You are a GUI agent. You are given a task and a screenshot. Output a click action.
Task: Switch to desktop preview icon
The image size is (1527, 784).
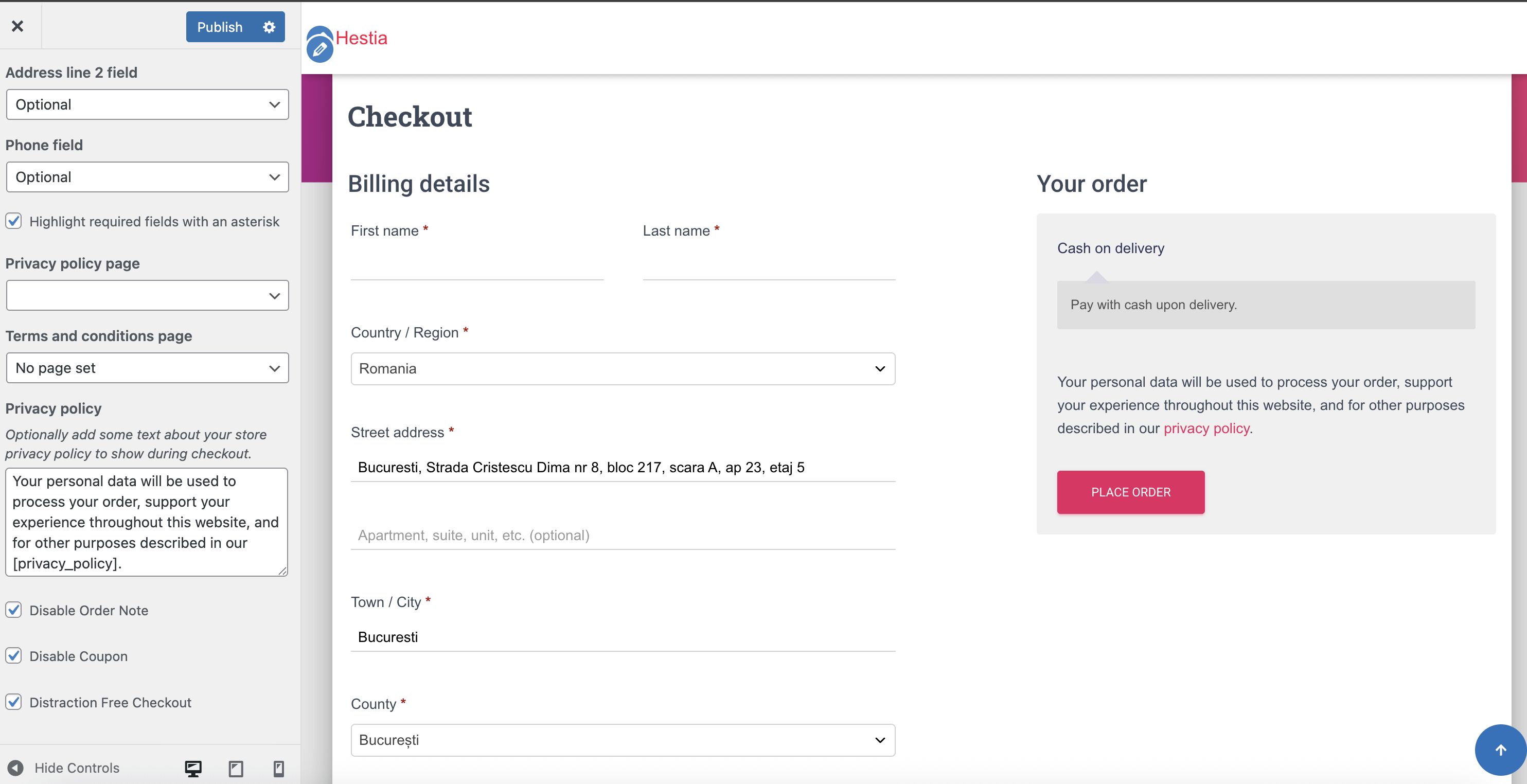[x=193, y=769]
